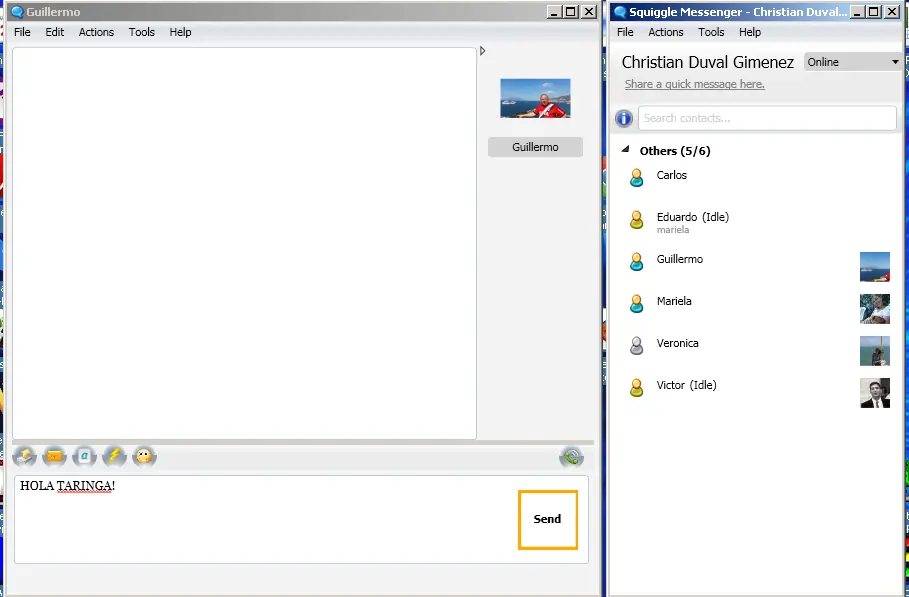The height and width of the screenshot is (597, 909).
Task: Start a voice call with phone icon
Action: coord(572,457)
